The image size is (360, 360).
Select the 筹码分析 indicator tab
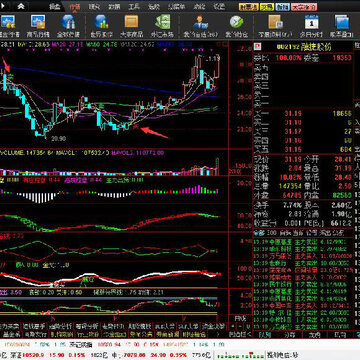click(x=86, y=326)
